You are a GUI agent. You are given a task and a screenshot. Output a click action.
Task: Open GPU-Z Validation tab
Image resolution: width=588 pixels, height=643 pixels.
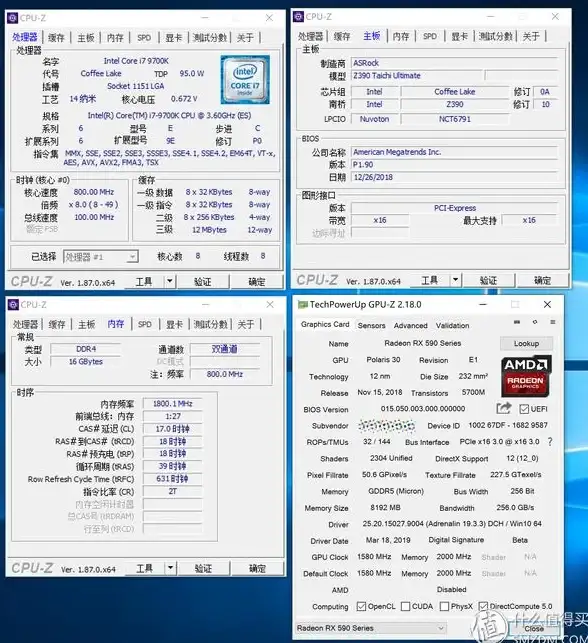tap(452, 326)
